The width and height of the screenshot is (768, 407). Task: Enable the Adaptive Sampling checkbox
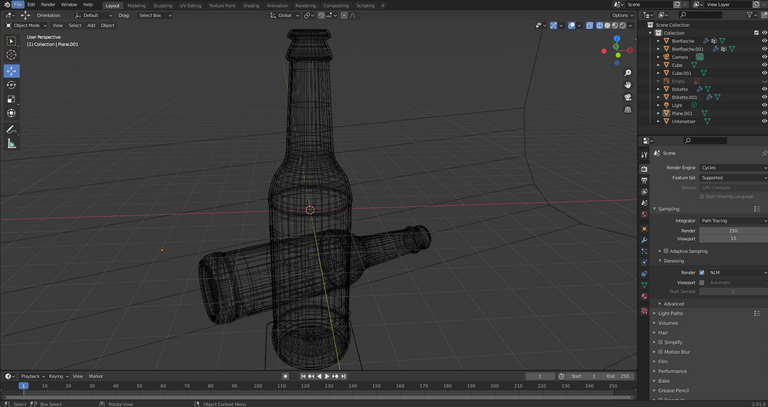(x=666, y=251)
